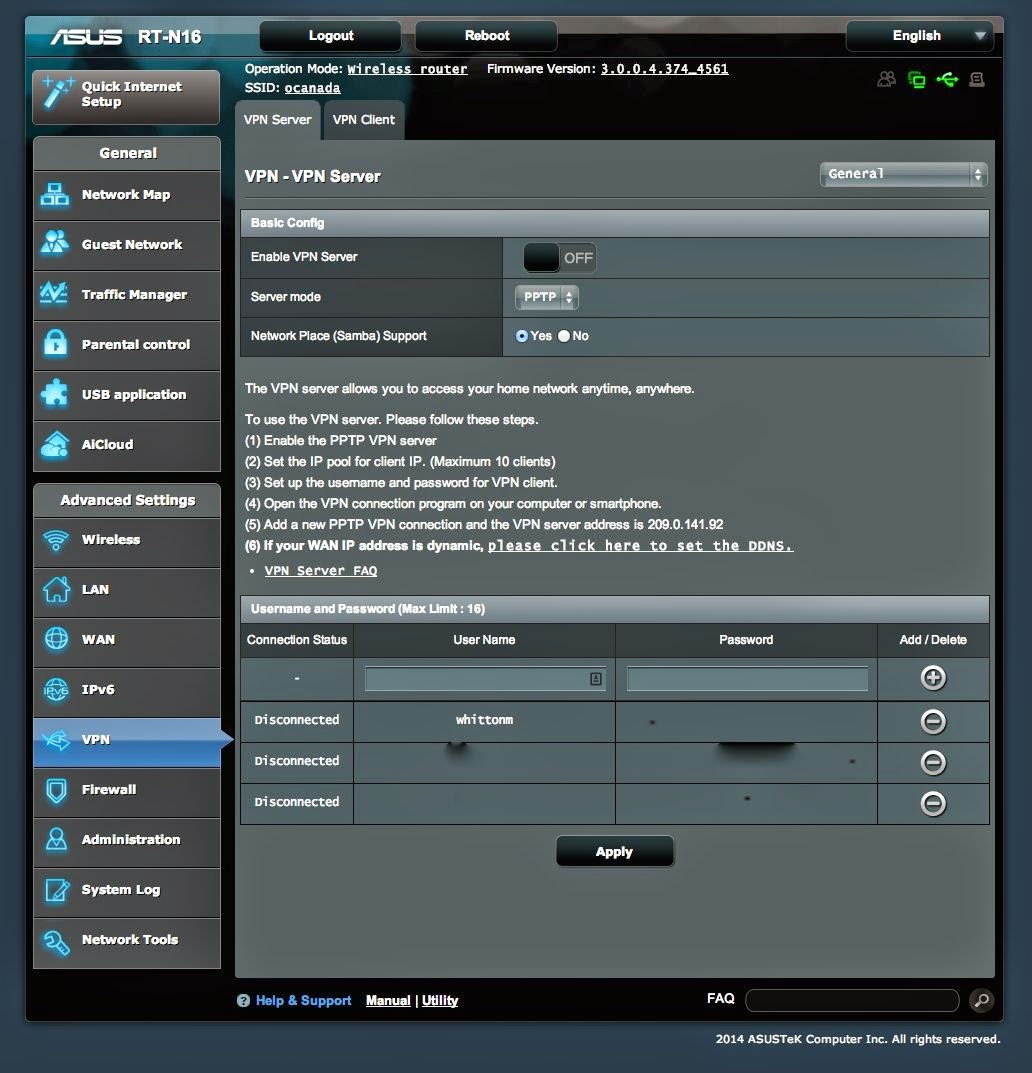Select Yes for Samba support
This screenshot has height=1073, width=1032.
[x=521, y=336]
